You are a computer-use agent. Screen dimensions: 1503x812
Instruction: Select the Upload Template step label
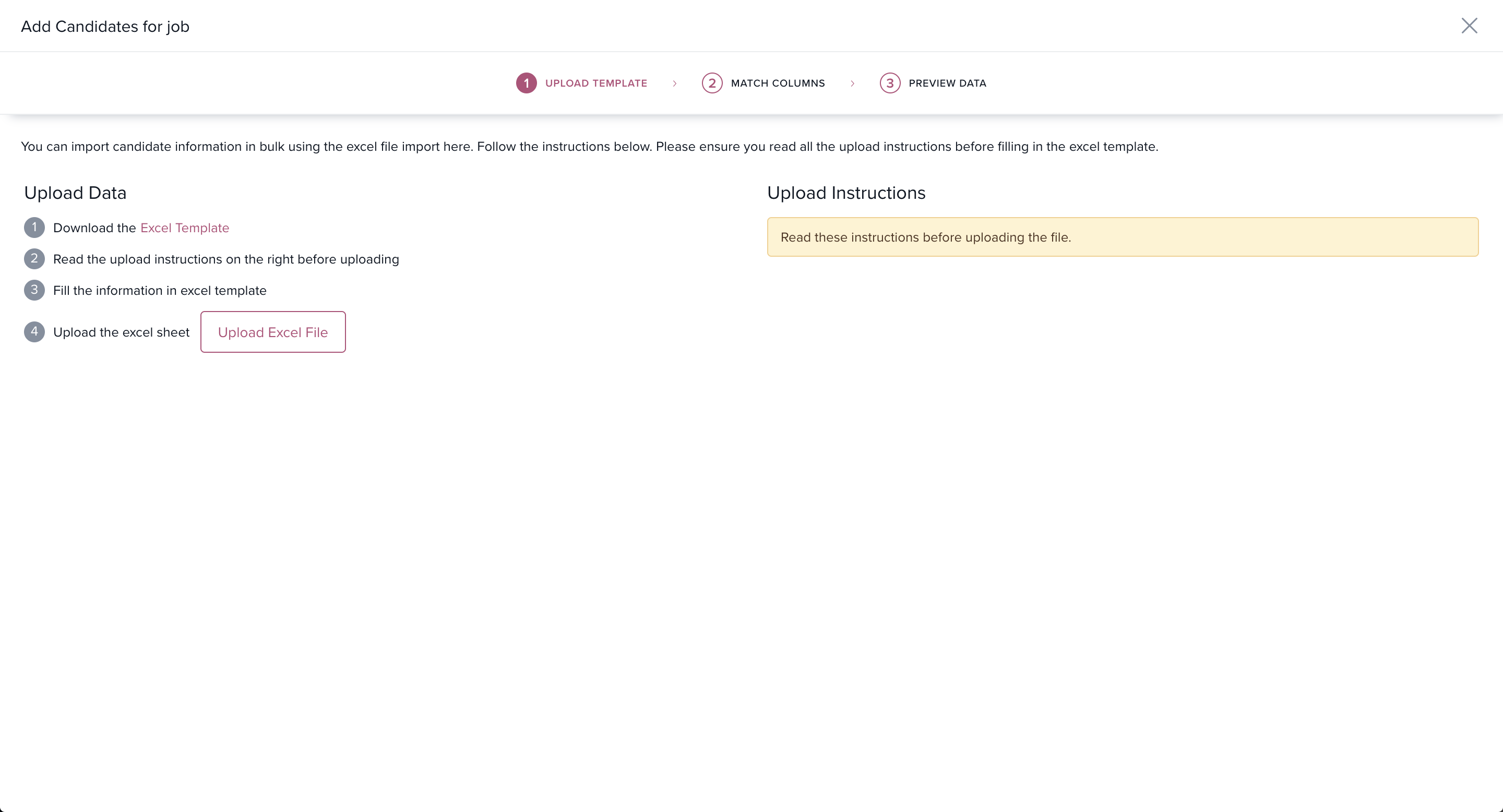(595, 83)
